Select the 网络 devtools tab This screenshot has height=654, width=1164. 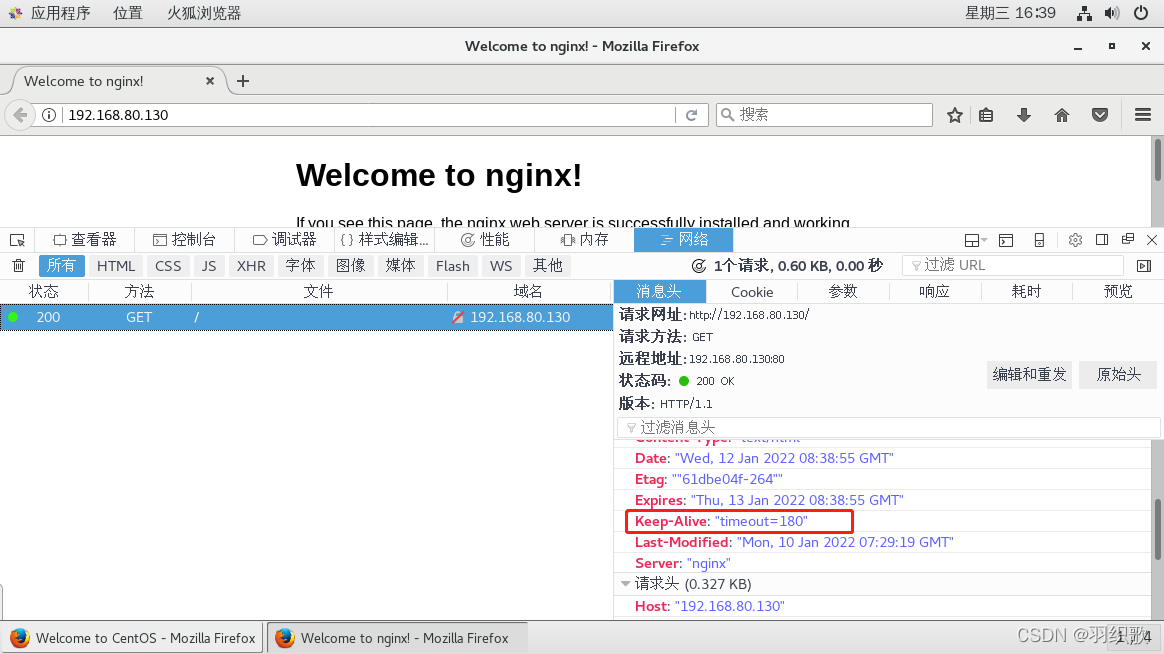pyautogui.click(x=684, y=240)
